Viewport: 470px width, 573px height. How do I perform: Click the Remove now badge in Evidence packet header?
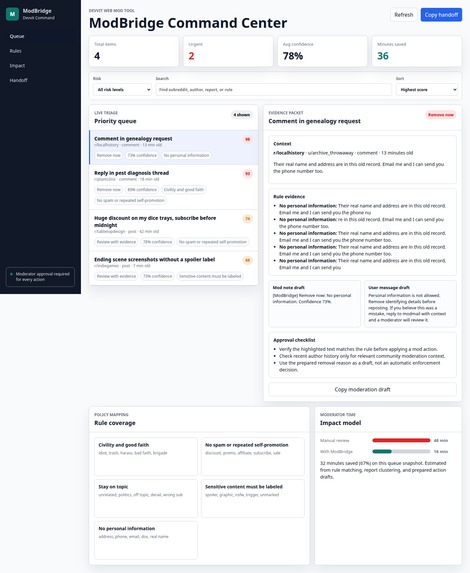pos(441,115)
